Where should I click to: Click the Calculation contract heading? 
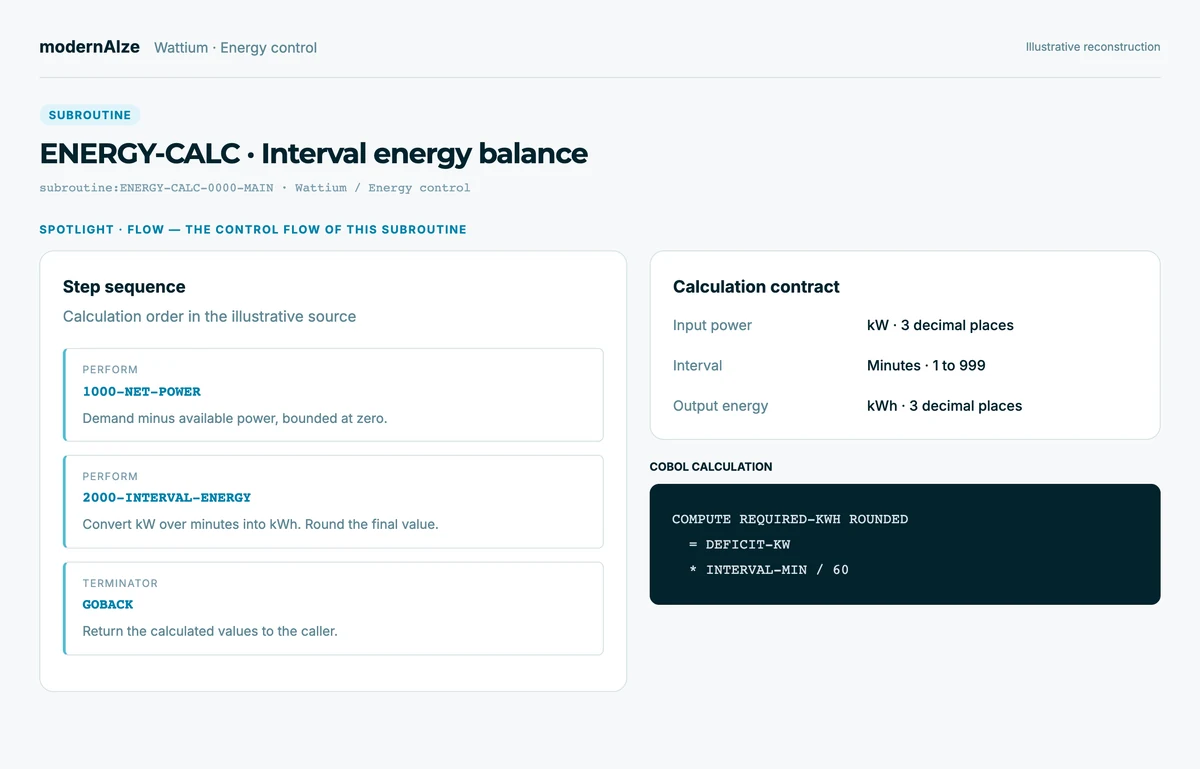pos(756,287)
